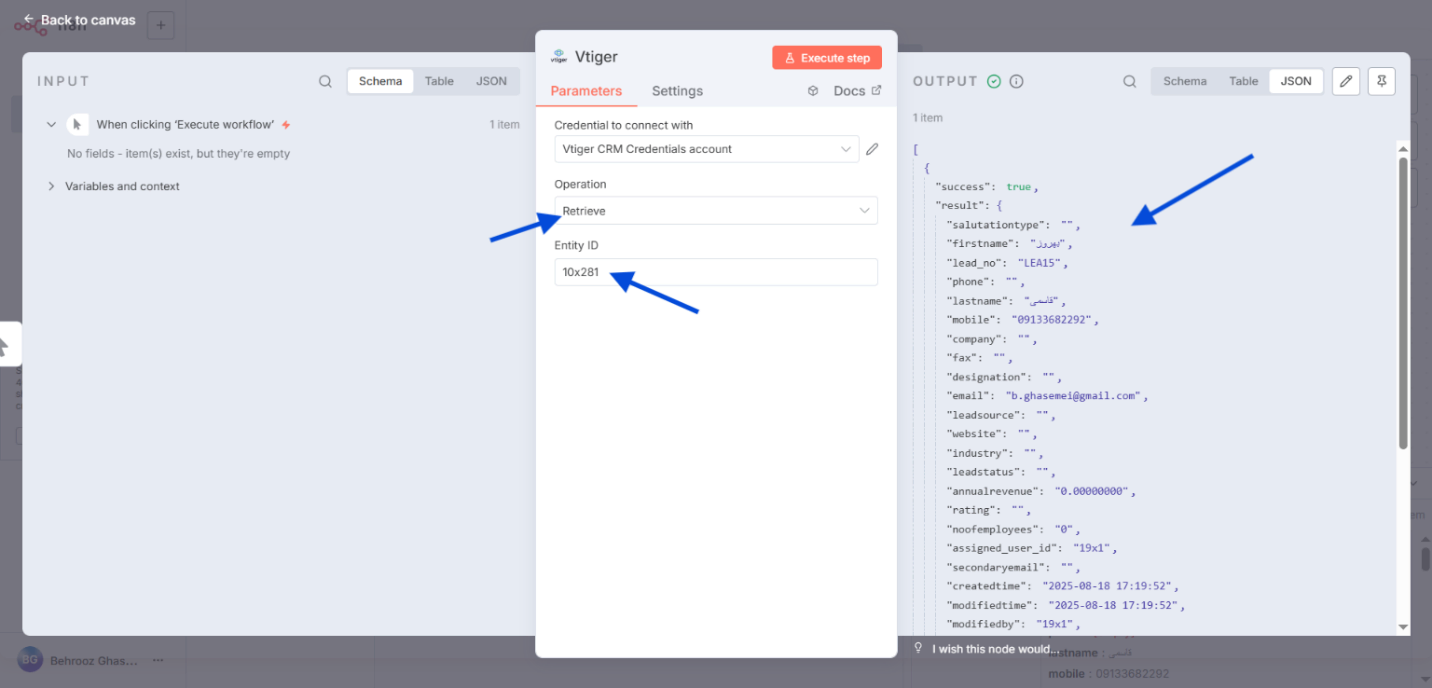
Task: Open the Vtiger CRM Credentials account dropdown
Action: click(706, 149)
